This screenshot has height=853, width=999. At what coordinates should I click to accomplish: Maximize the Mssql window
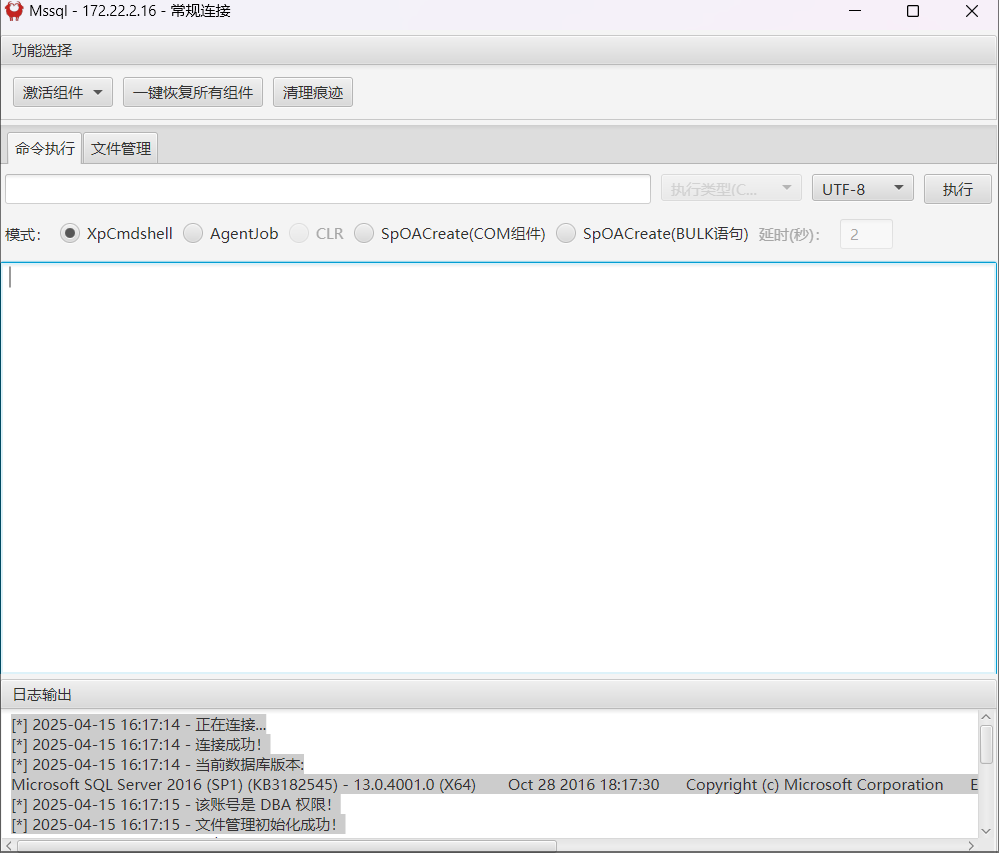pyautogui.click(x=912, y=11)
